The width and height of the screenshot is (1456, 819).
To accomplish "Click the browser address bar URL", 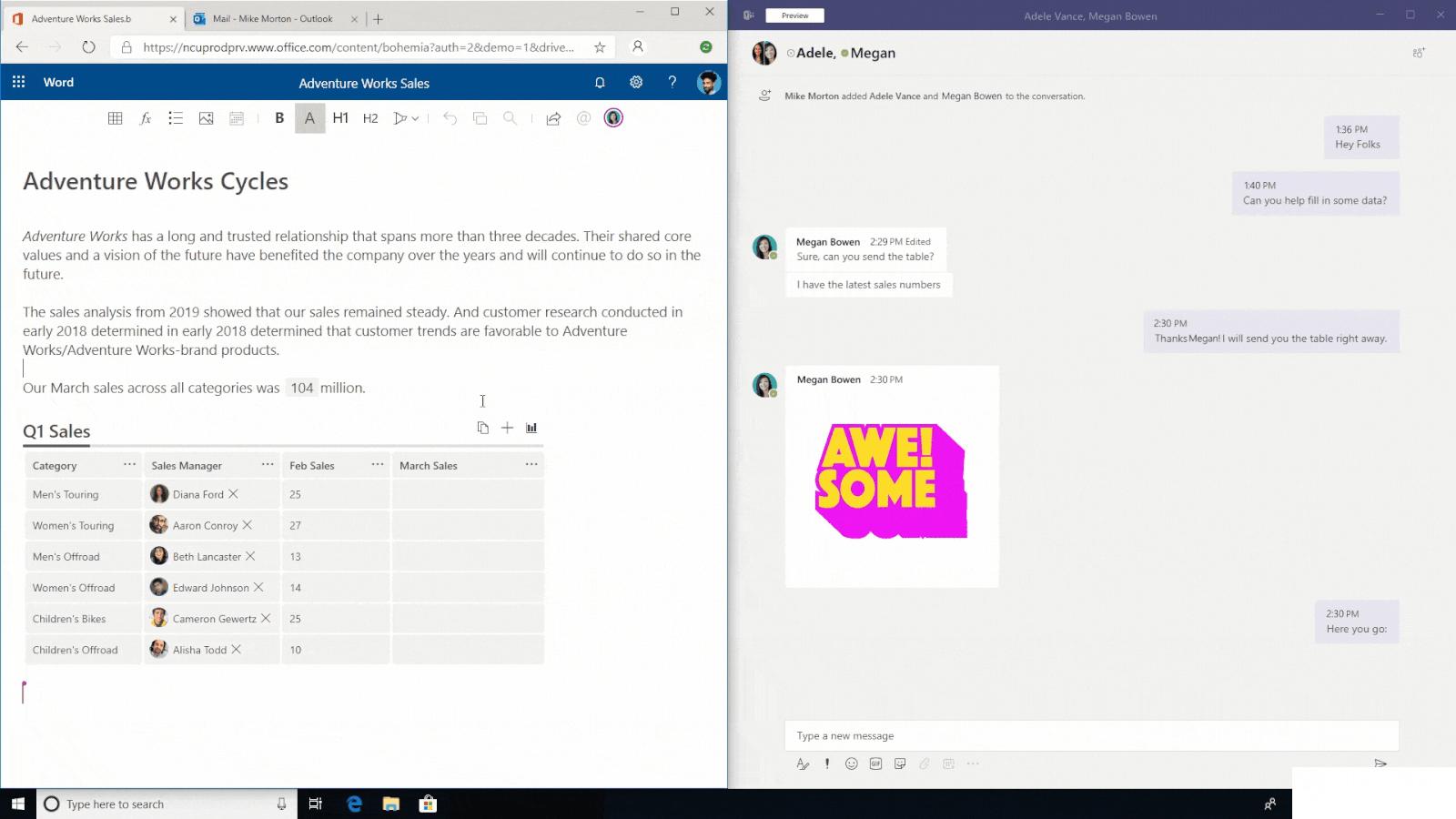I will pyautogui.click(x=359, y=47).
